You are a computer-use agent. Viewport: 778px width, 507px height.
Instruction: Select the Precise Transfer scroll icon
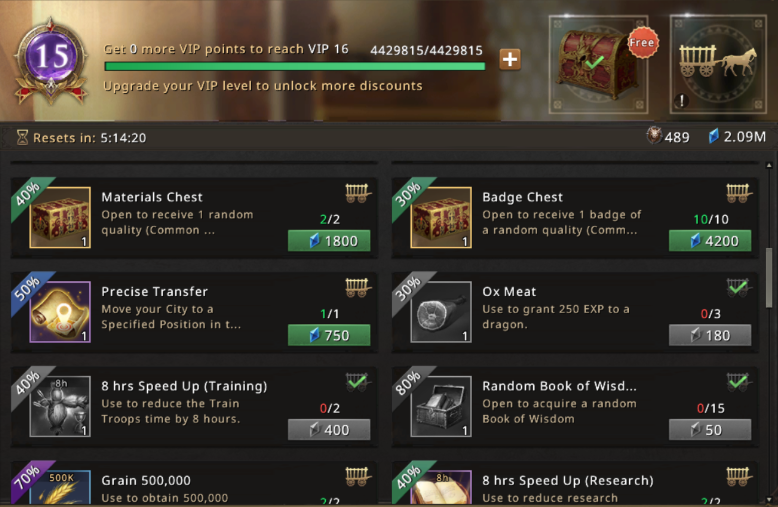[60, 312]
